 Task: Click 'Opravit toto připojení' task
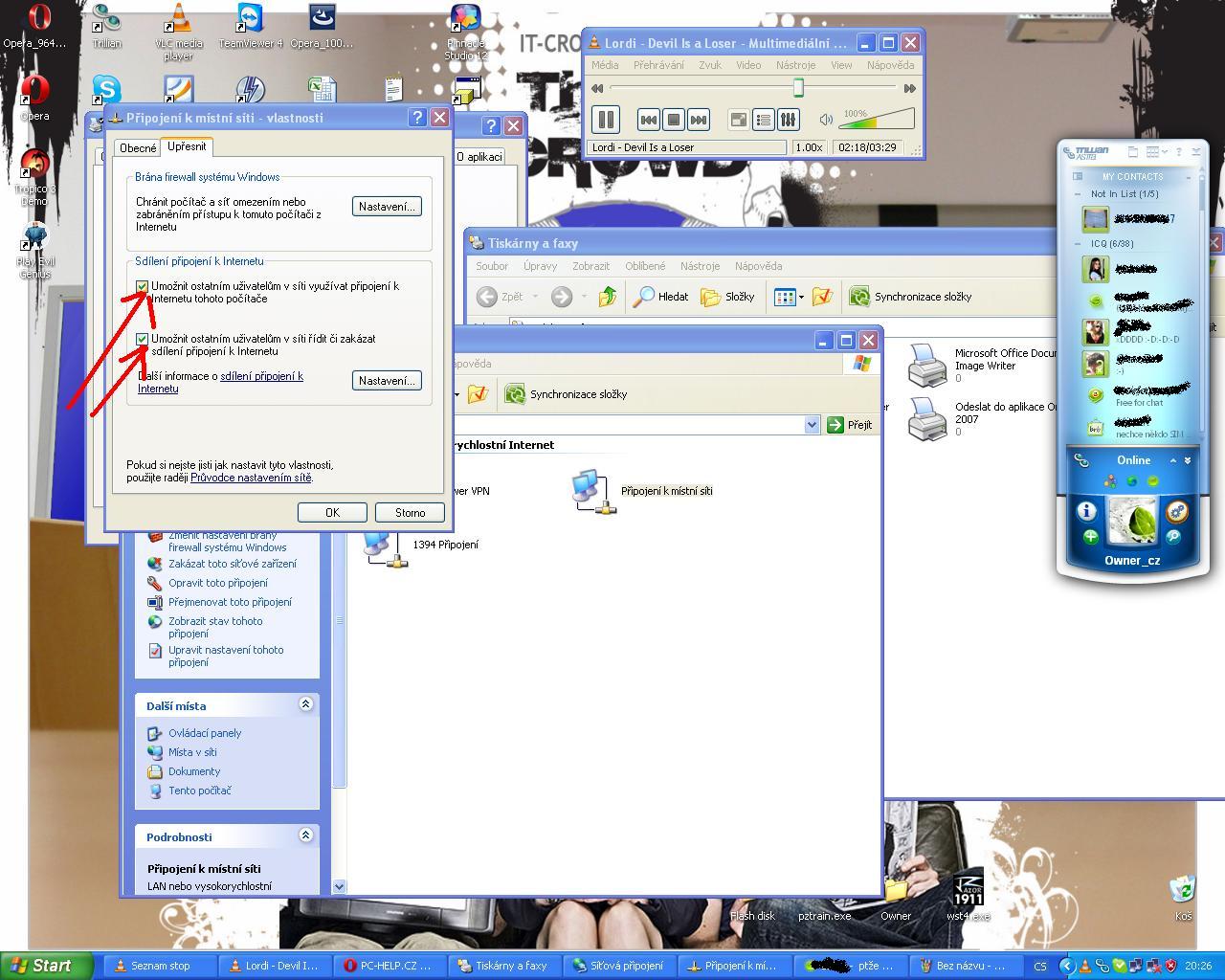(x=218, y=583)
